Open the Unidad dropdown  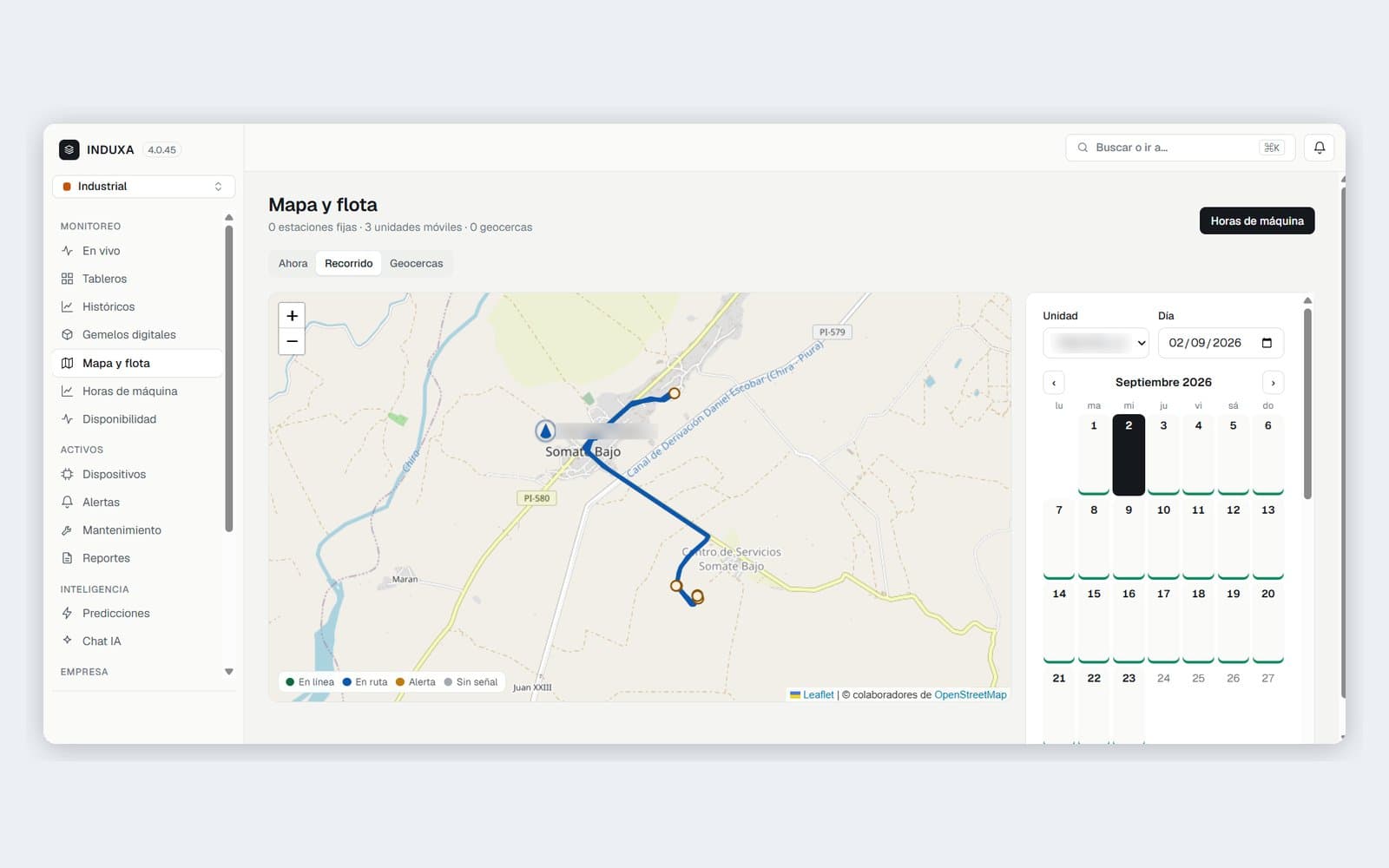point(1096,343)
